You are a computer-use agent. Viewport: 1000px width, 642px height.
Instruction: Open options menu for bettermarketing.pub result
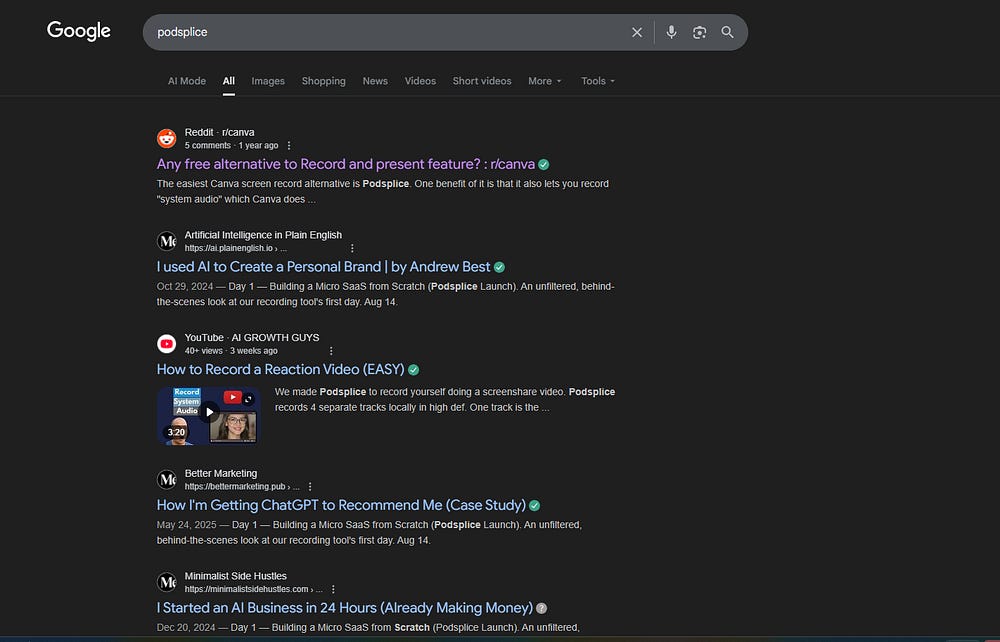310,487
